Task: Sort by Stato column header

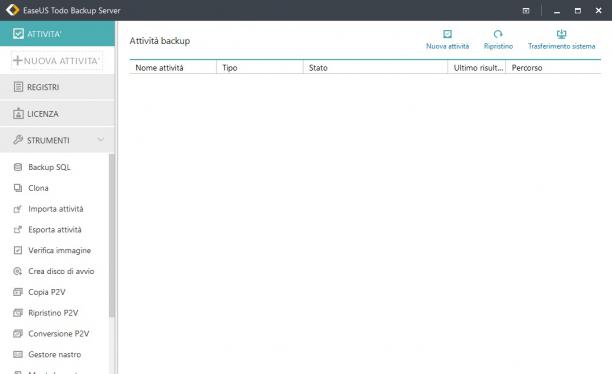Action: click(x=375, y=68)
